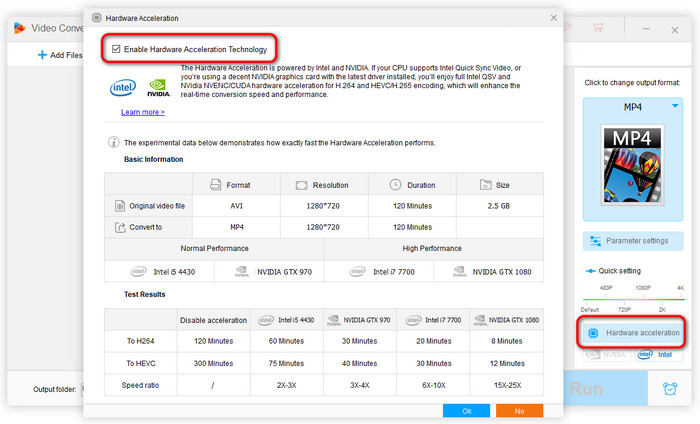
Task: Click the 'High Performance' header
Action: [432, 248]
